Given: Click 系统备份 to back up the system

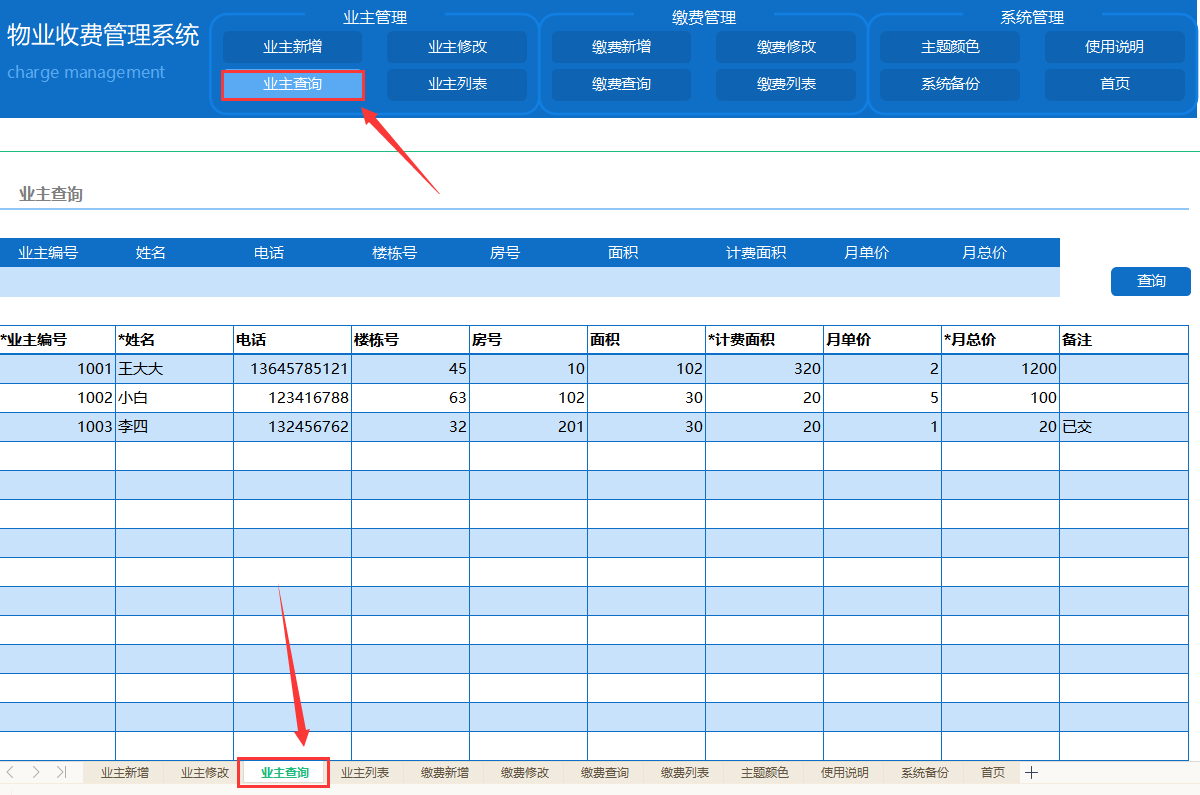Looking at the screenshot, I should (x=949, y=84).
